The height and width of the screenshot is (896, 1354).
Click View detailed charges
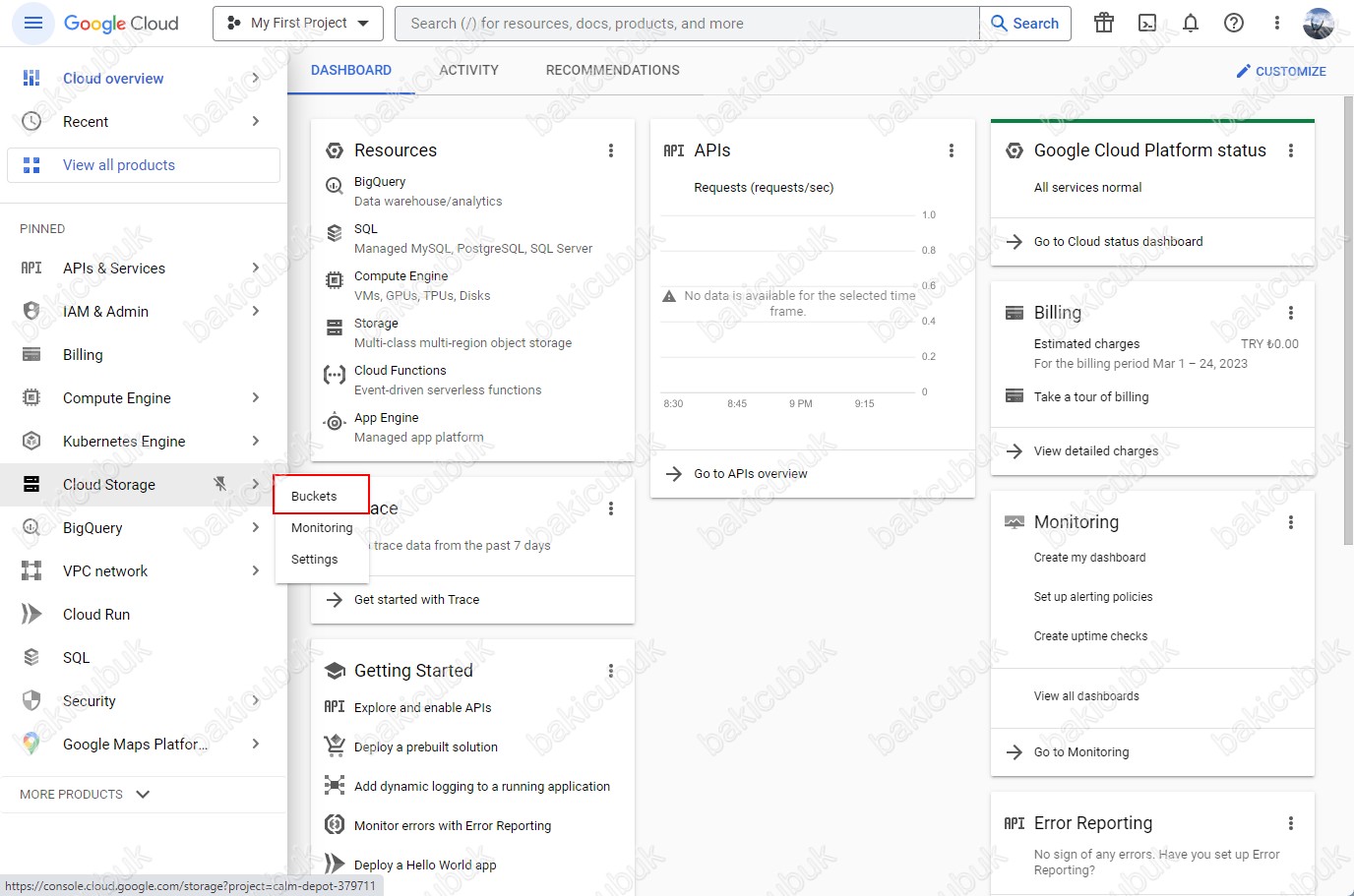(1095, 451)
